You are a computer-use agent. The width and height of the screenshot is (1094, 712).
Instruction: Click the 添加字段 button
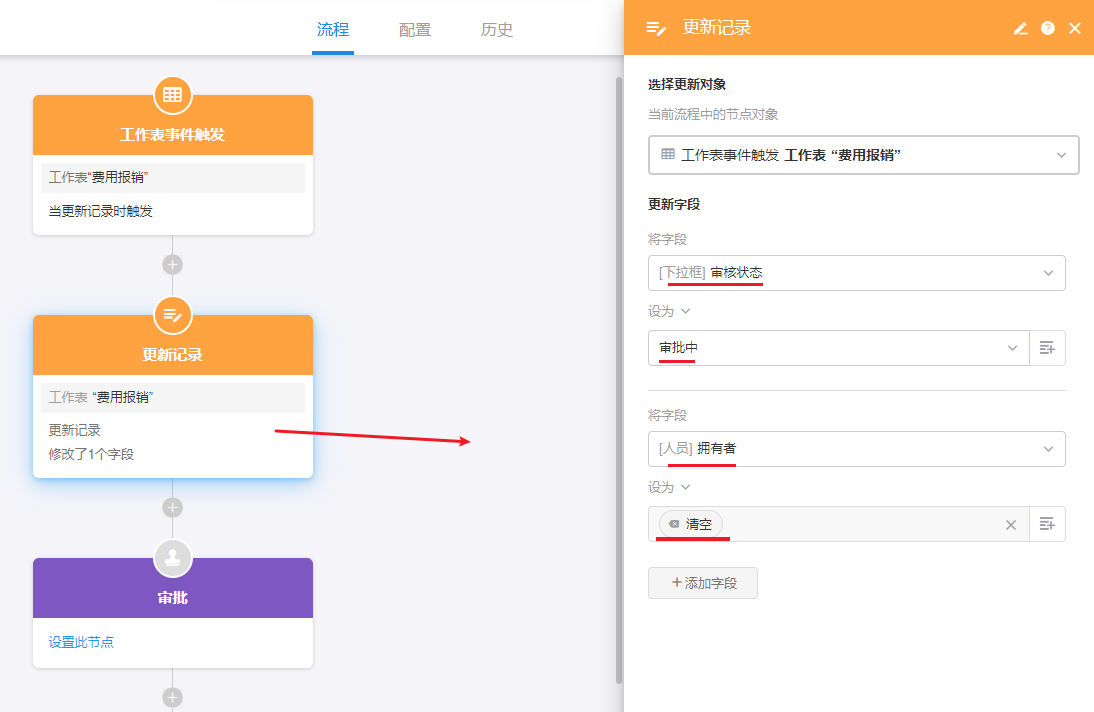pos(703,583)
